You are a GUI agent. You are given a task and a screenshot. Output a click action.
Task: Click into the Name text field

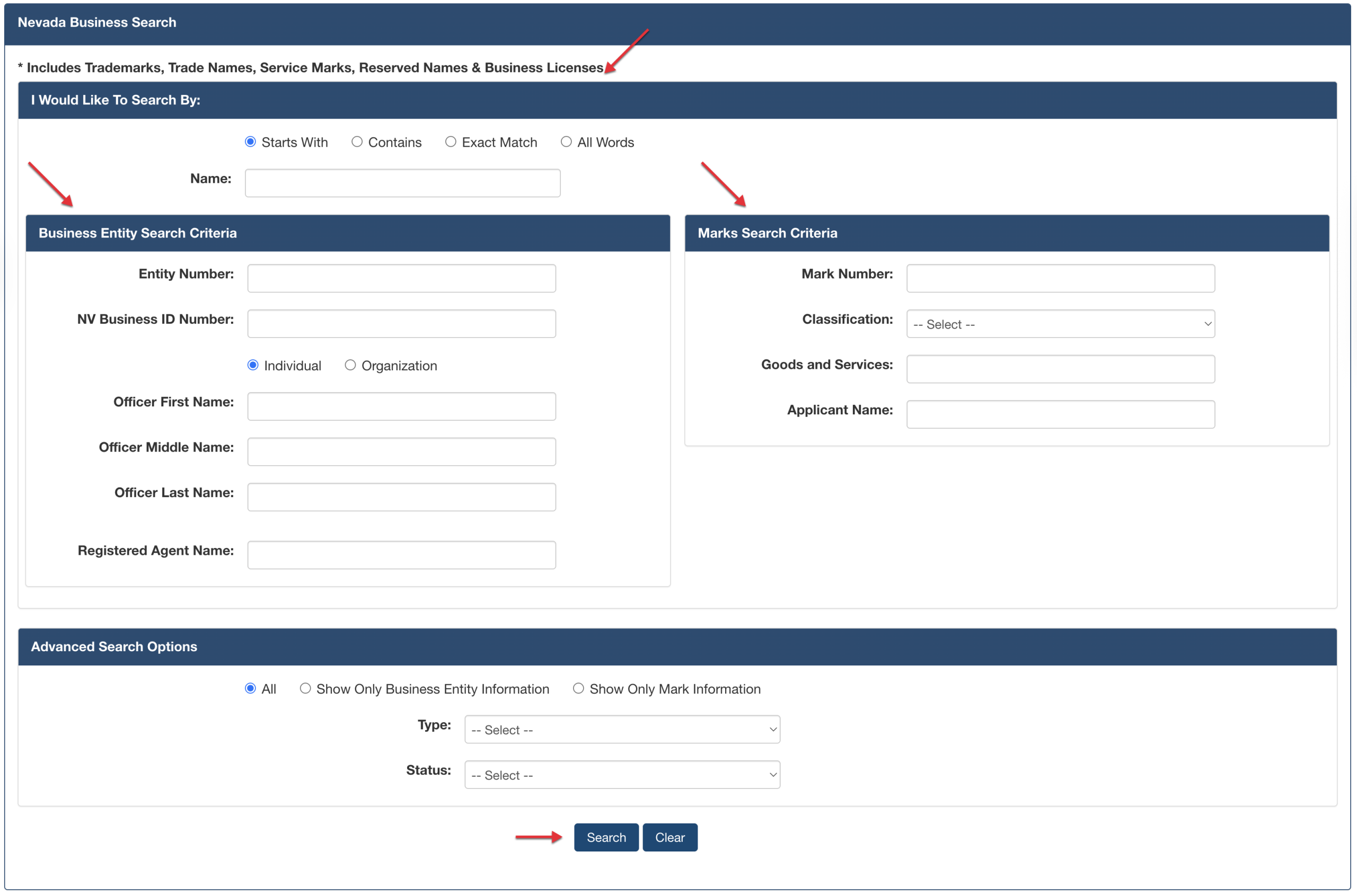click(x=402, y=183)
